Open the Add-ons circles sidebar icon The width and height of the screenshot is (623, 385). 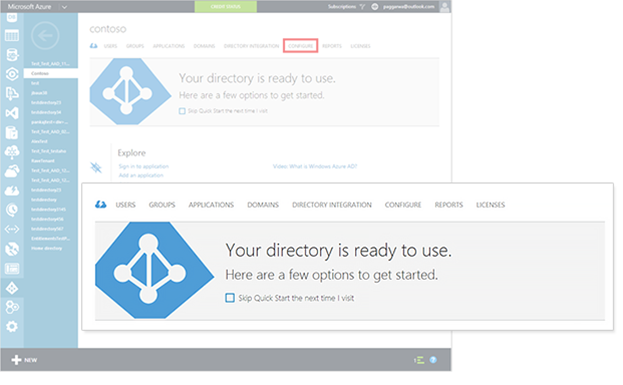pos(12,307)
